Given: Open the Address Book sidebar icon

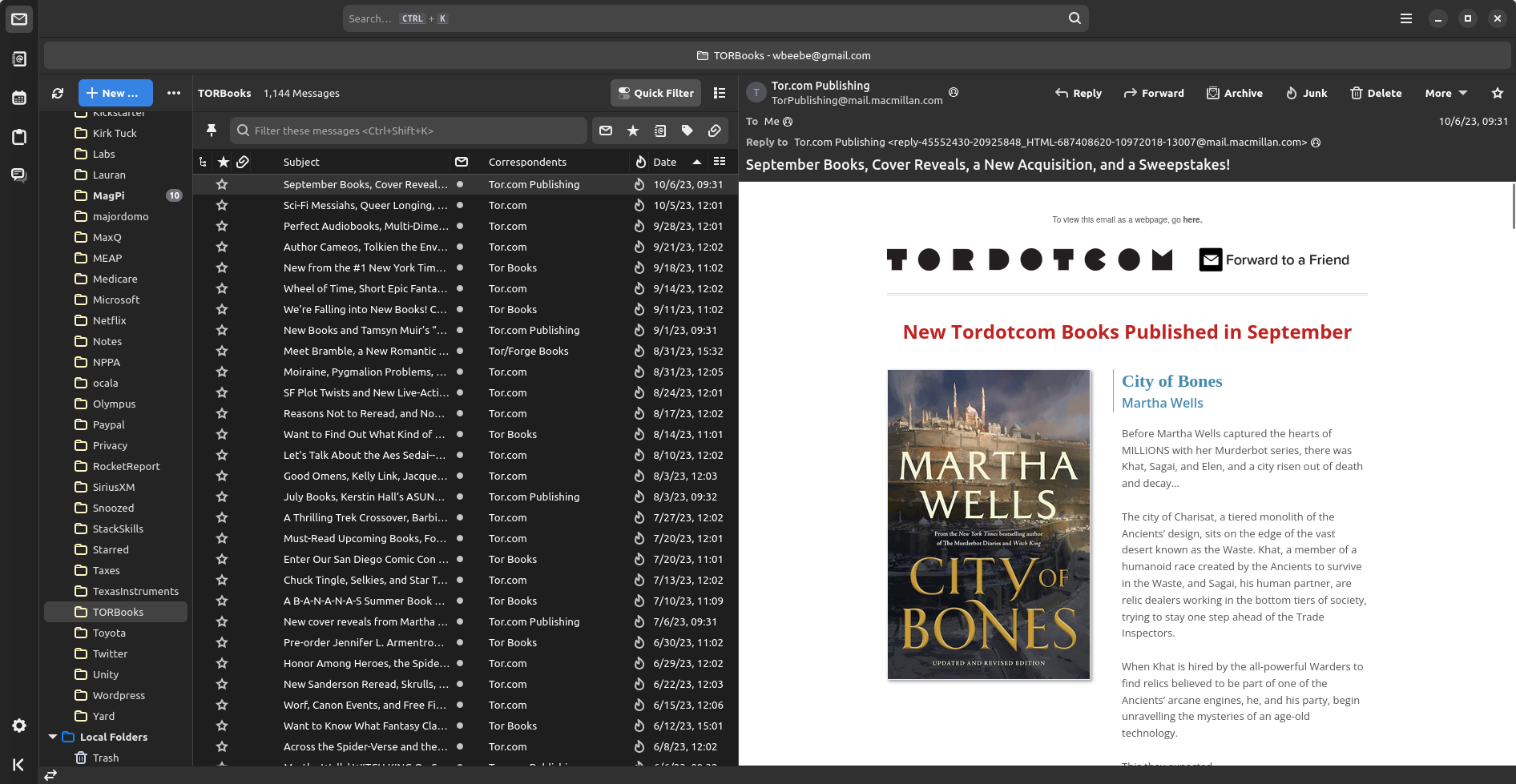Looking at the screenshot, I should [x=19, y=58].
